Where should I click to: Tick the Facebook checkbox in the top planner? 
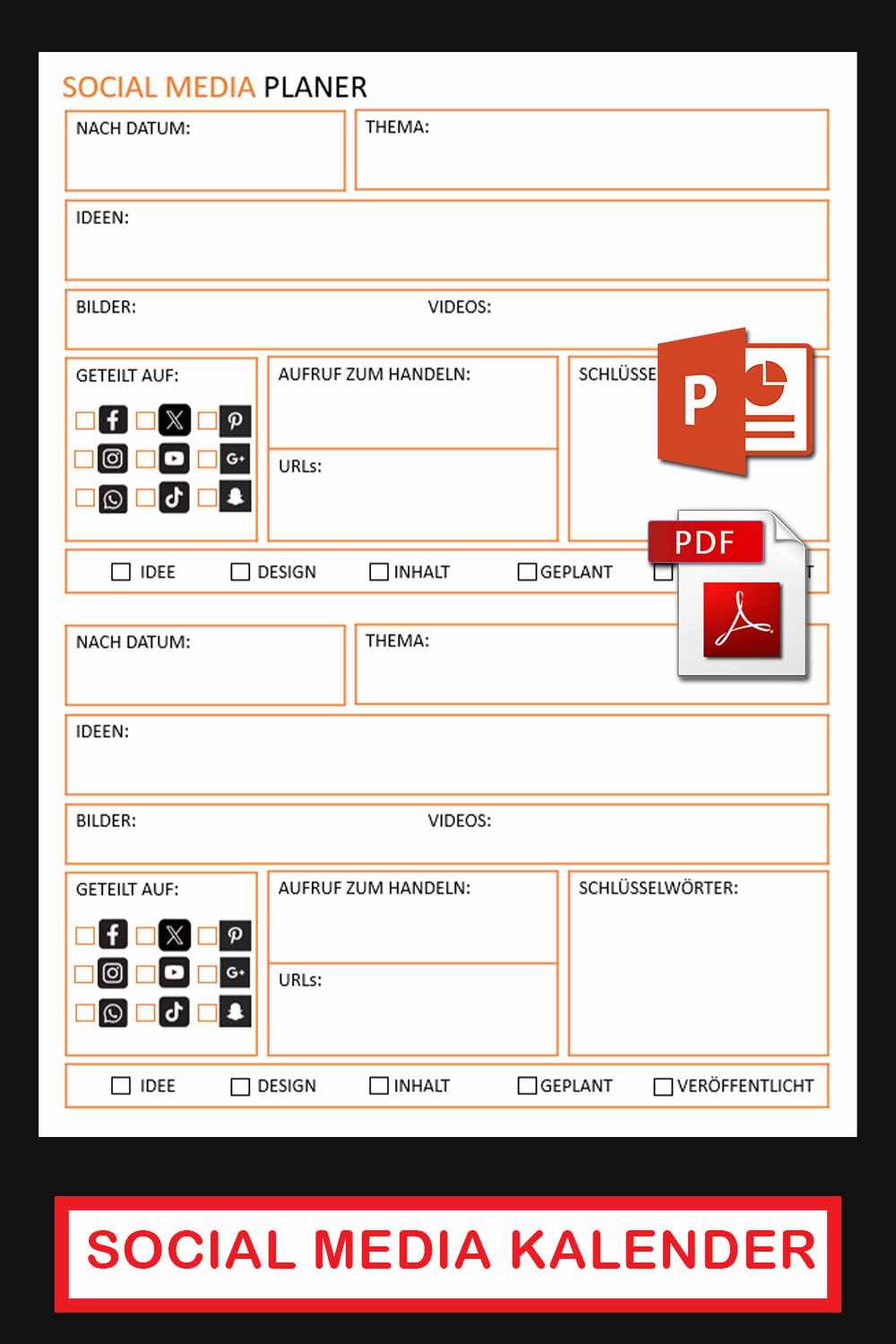(x=85, y=420)
